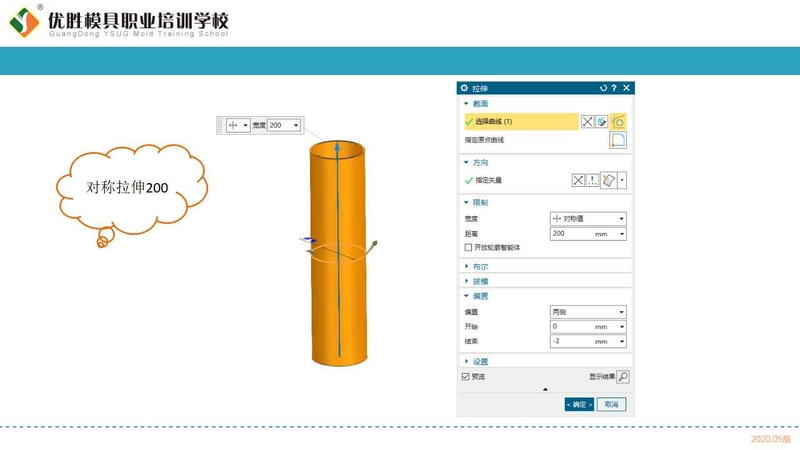The height and width of the screenshot is (450, 800).
Task: Click the orange circle section curve on cylinder
Action: (x=338, y=254)
